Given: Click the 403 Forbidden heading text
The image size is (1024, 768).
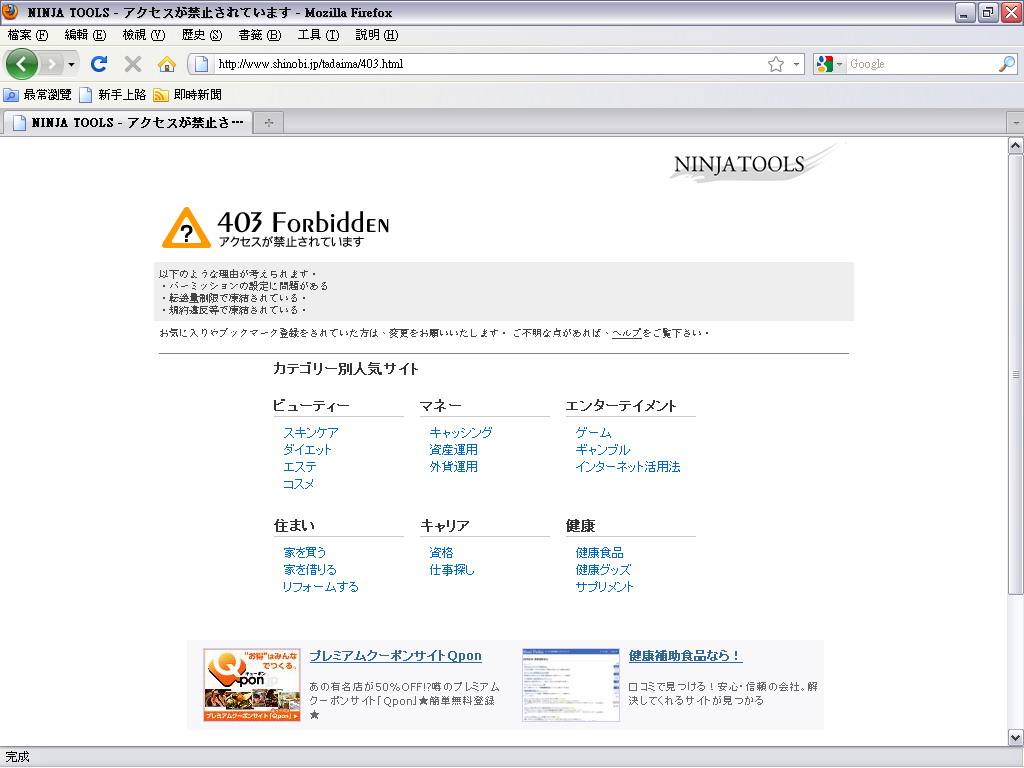Looking at the screenshot, I should coord(304,223).
